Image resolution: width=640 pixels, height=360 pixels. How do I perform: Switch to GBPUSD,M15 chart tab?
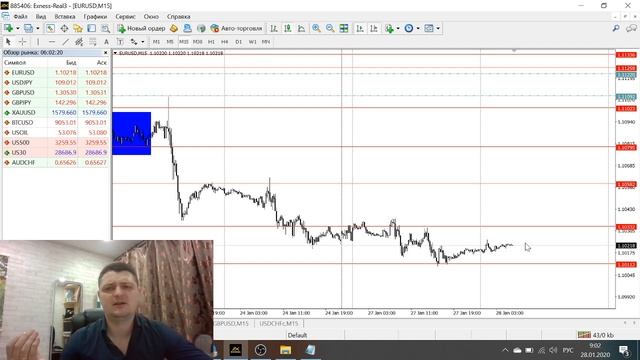(x=231, y=323)
